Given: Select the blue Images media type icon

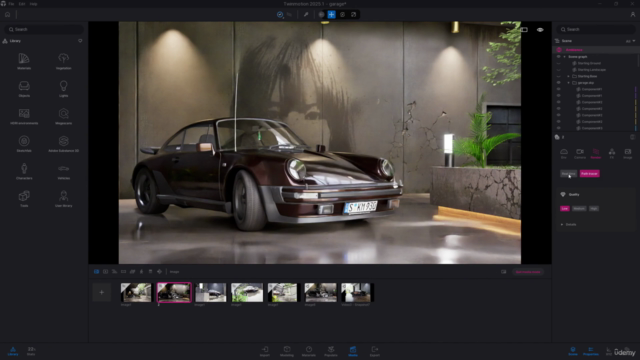Looking at the screenshot, I should (x=96, y=271).
